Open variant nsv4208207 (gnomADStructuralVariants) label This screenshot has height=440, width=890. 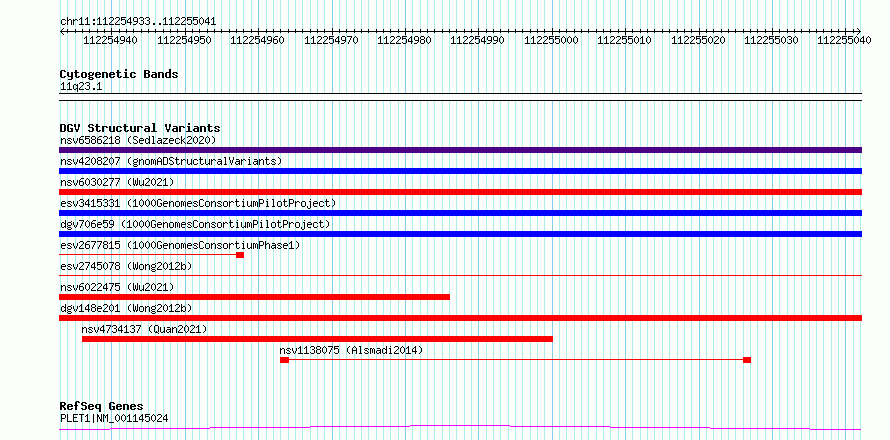(x=171, y=161)
